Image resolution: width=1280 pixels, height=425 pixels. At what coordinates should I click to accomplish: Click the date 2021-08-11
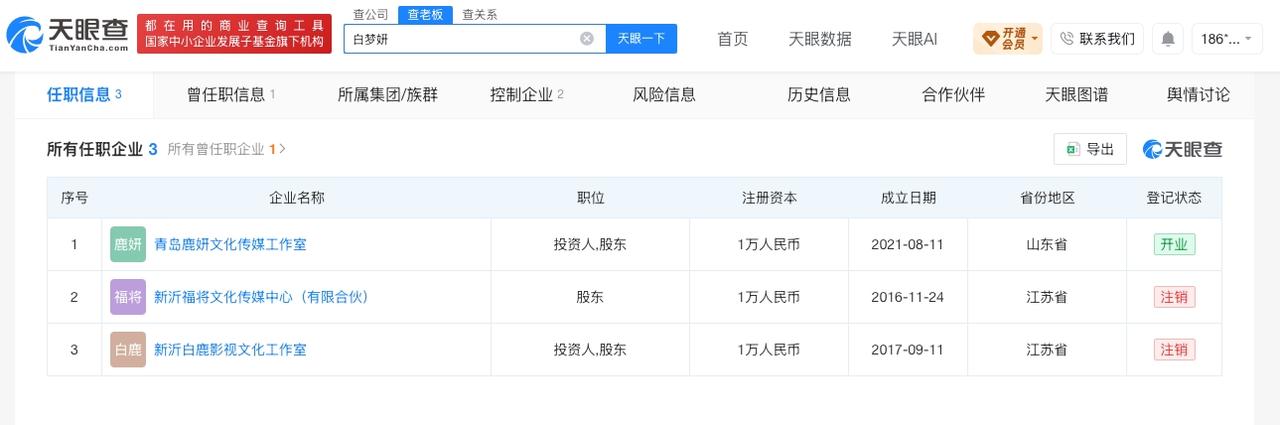(908, 244)
